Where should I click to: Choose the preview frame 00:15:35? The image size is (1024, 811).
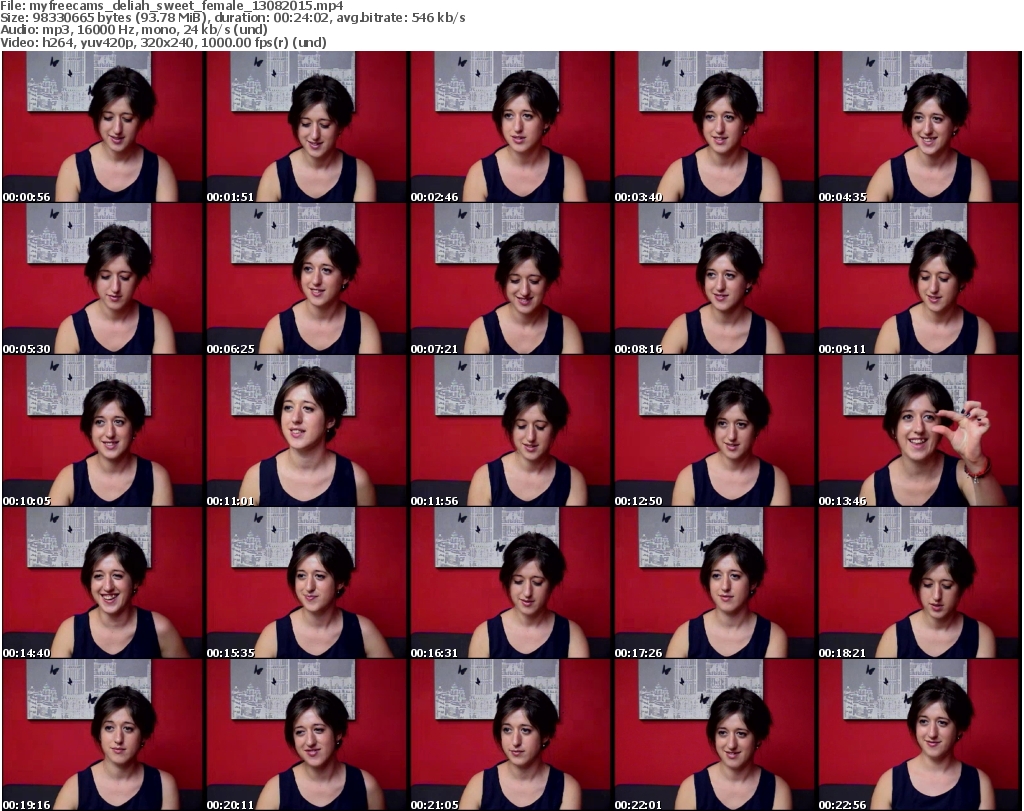(x=307, y=583)
